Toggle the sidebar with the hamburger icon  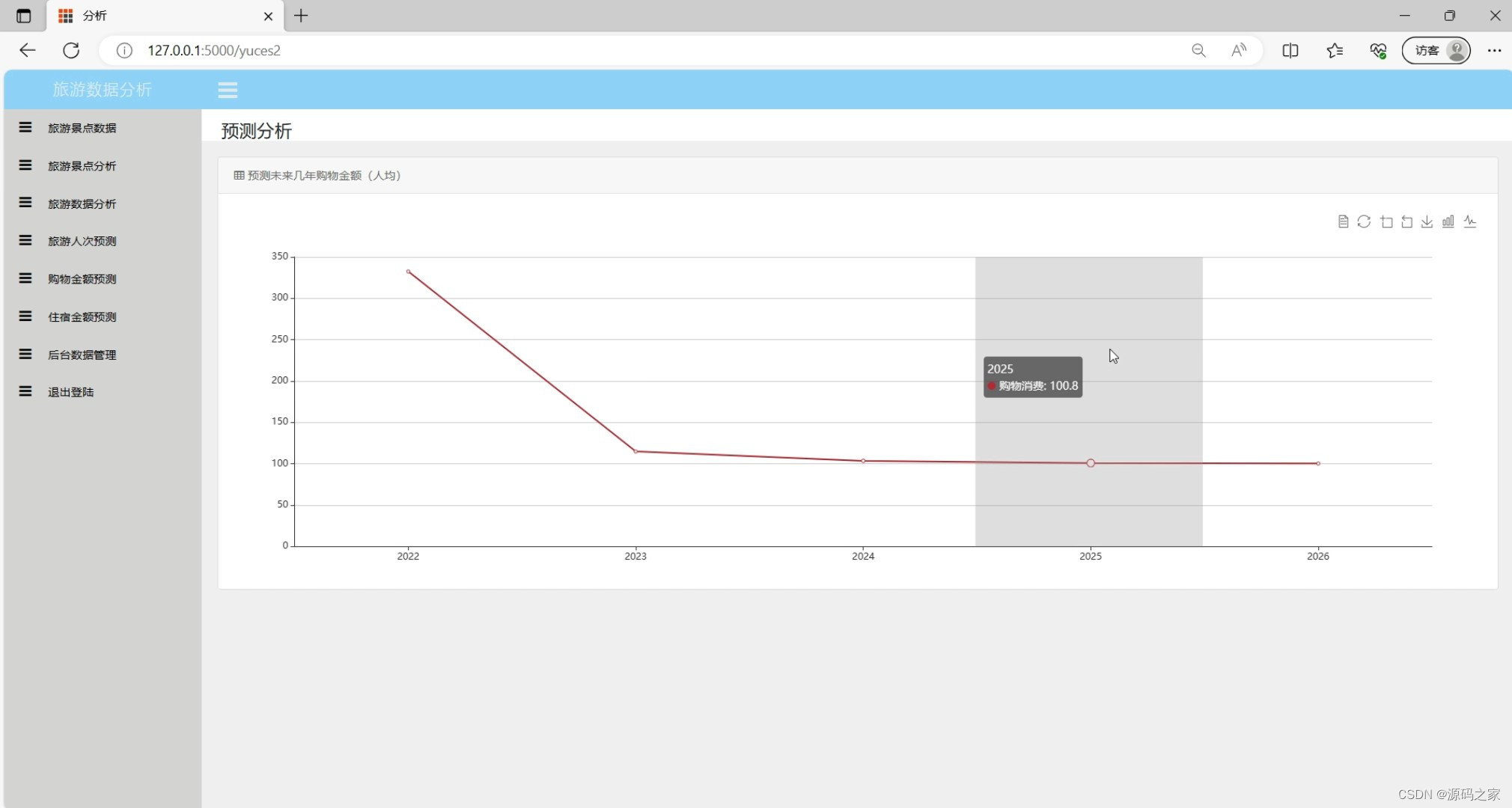(228, 91)
